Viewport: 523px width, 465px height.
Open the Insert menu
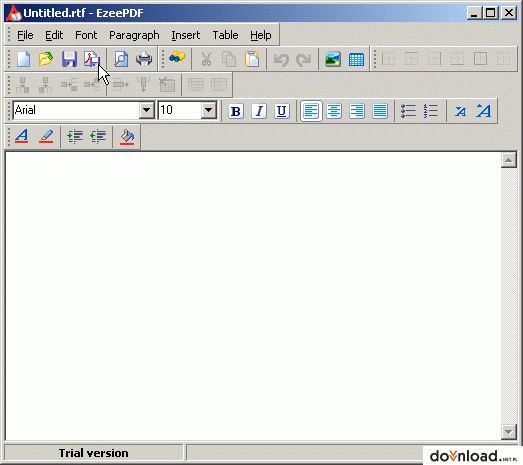(185, 35)
